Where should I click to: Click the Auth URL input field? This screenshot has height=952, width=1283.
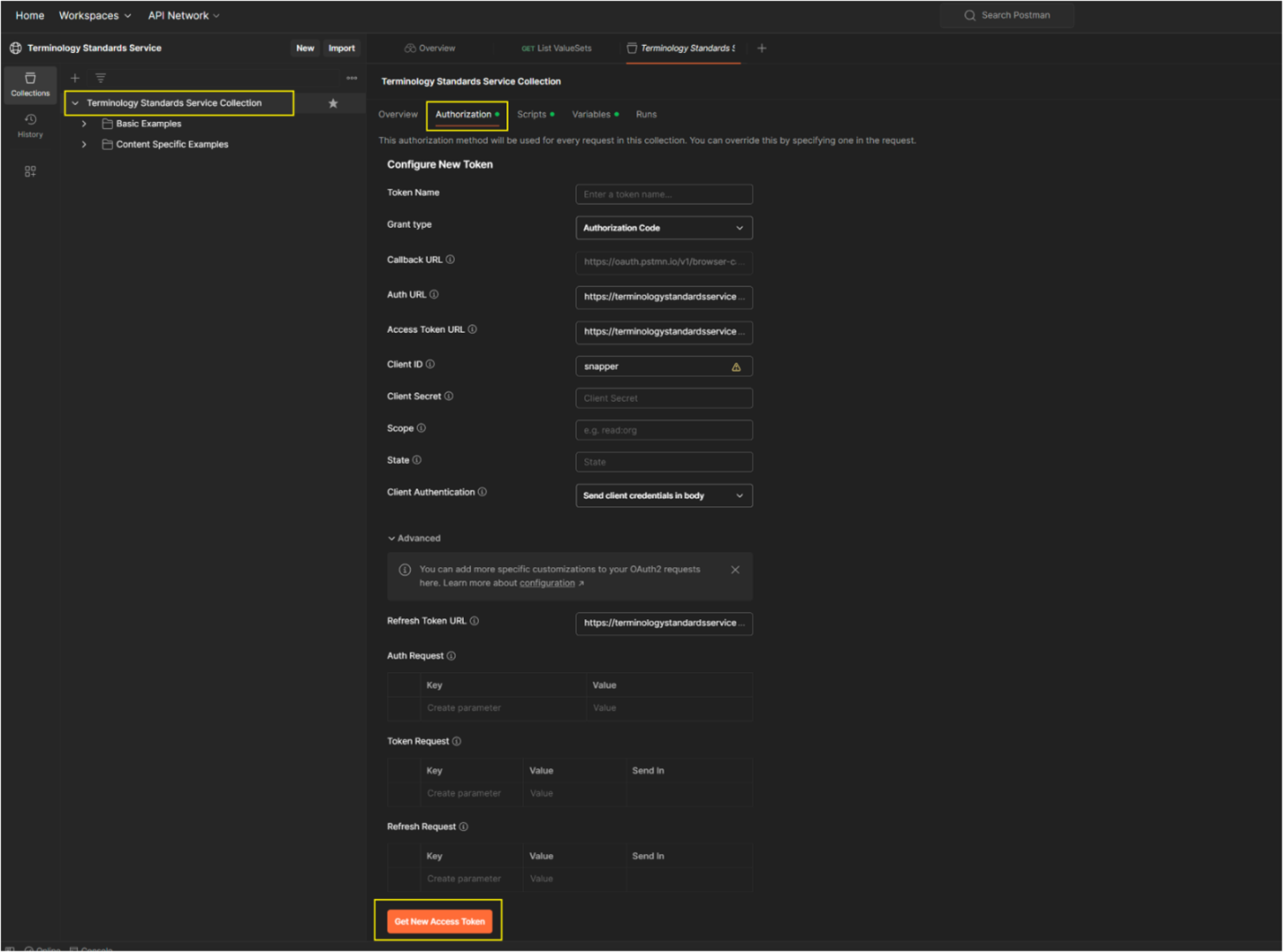[x=664, y=297]
